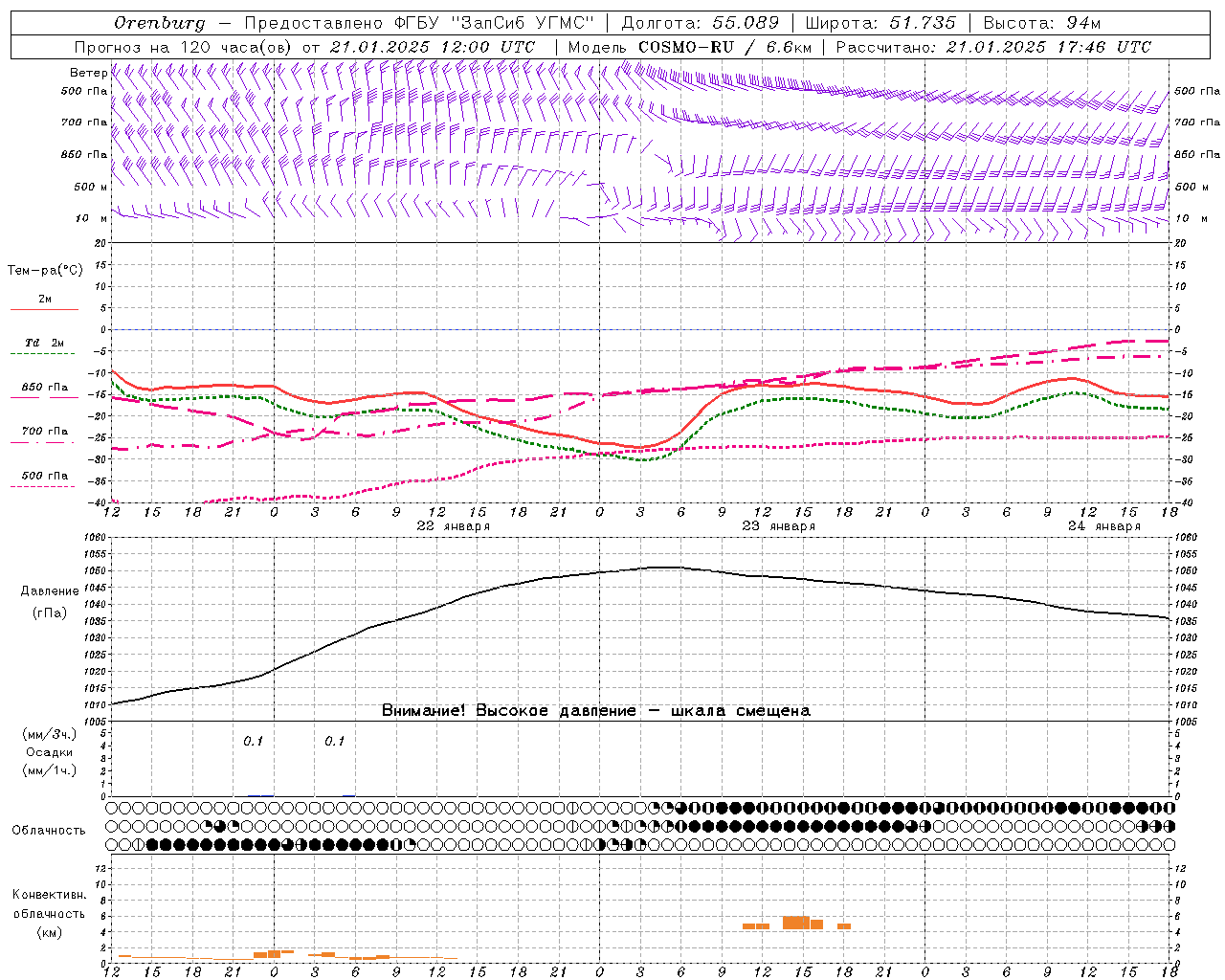
Task: Click the '500 гПа' temperature legend with dotted line
Action: 45,476
